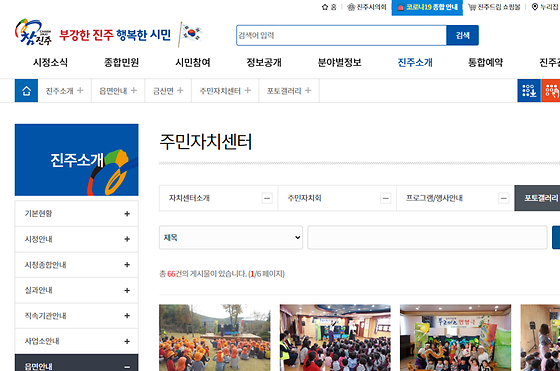Screen dimensions: 560x371
Task: Expand 사업소안내 sidebar item
Action: (76, 341)
